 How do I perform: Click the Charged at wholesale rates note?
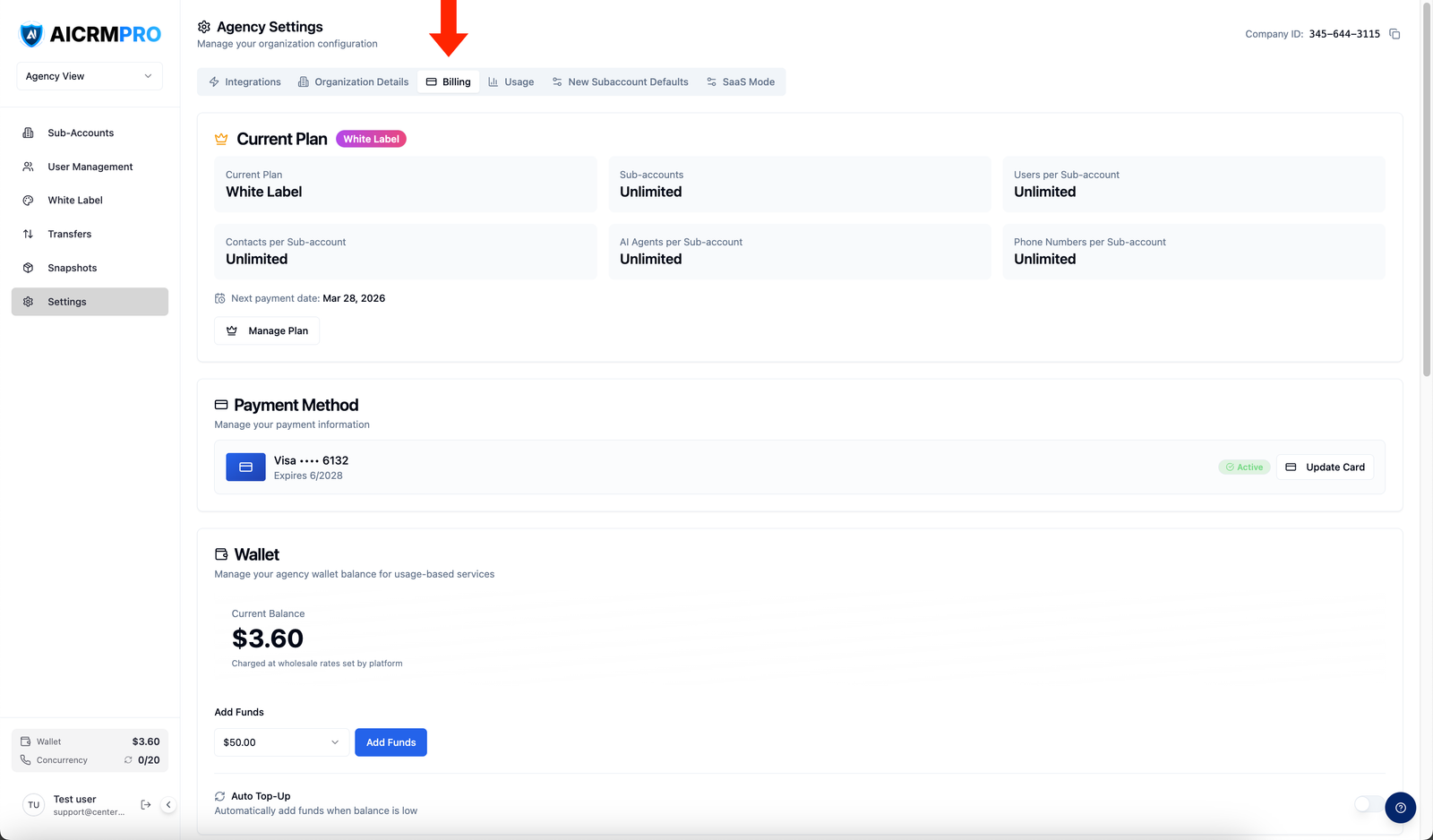tap(317, 664)
